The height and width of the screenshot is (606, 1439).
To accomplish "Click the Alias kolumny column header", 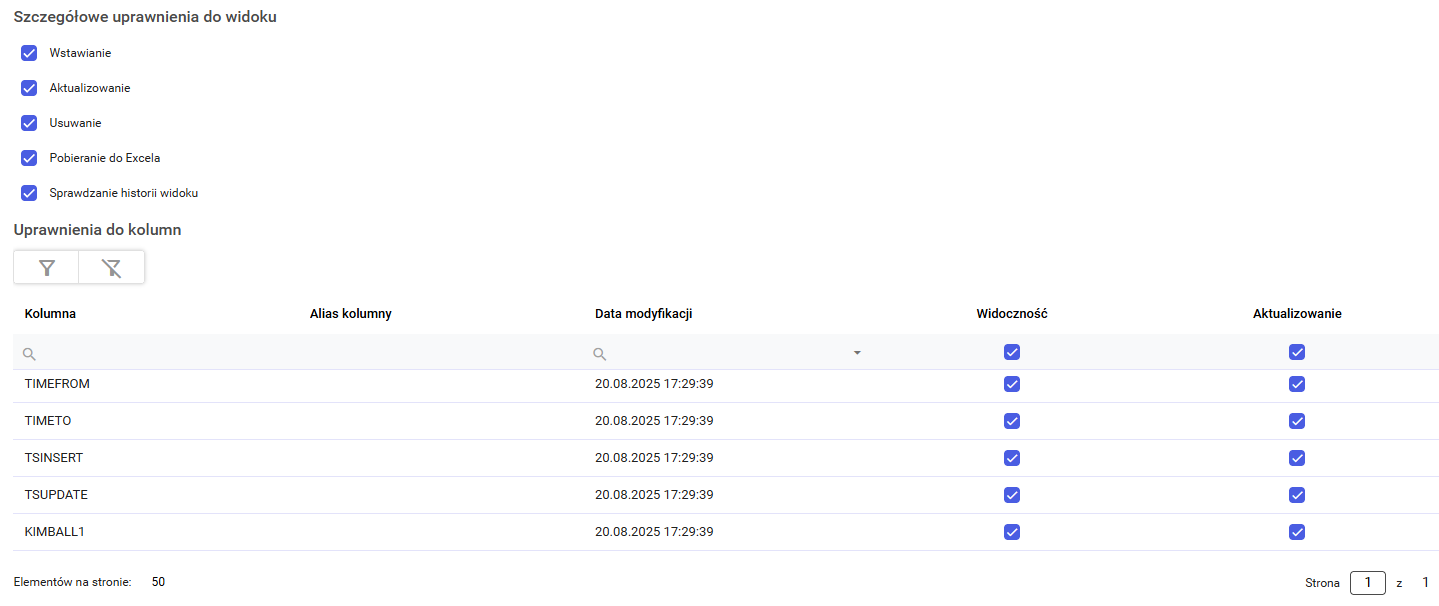I will click(350, 314).
